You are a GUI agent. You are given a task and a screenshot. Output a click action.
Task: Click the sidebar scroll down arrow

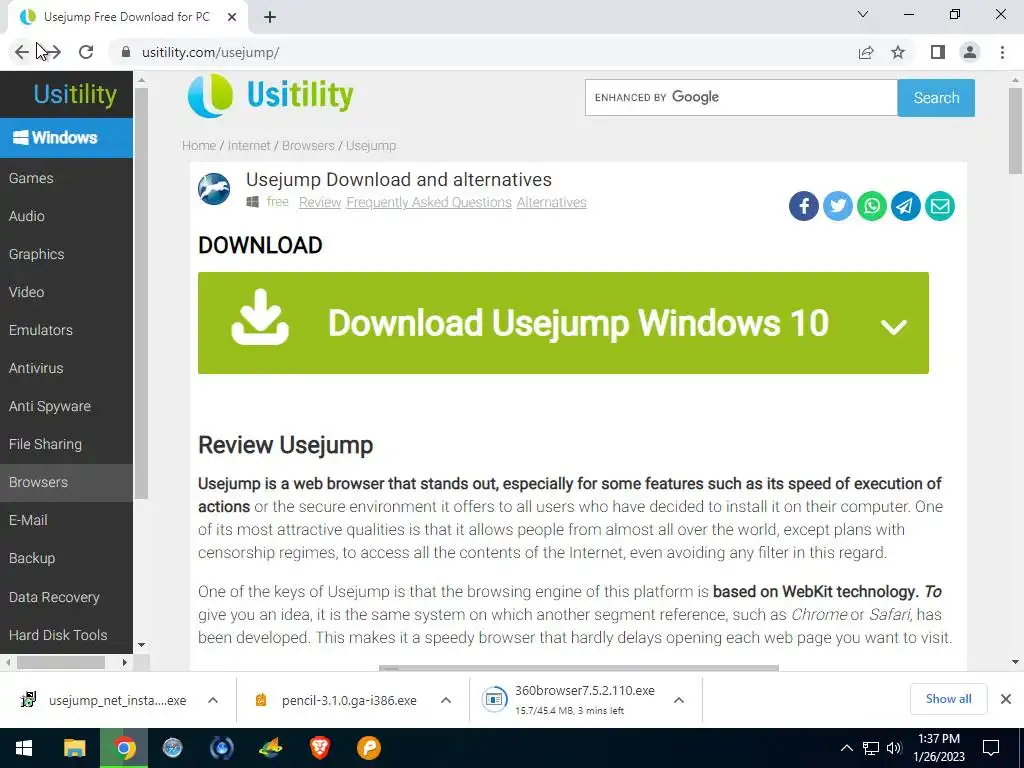click(142, 645)
